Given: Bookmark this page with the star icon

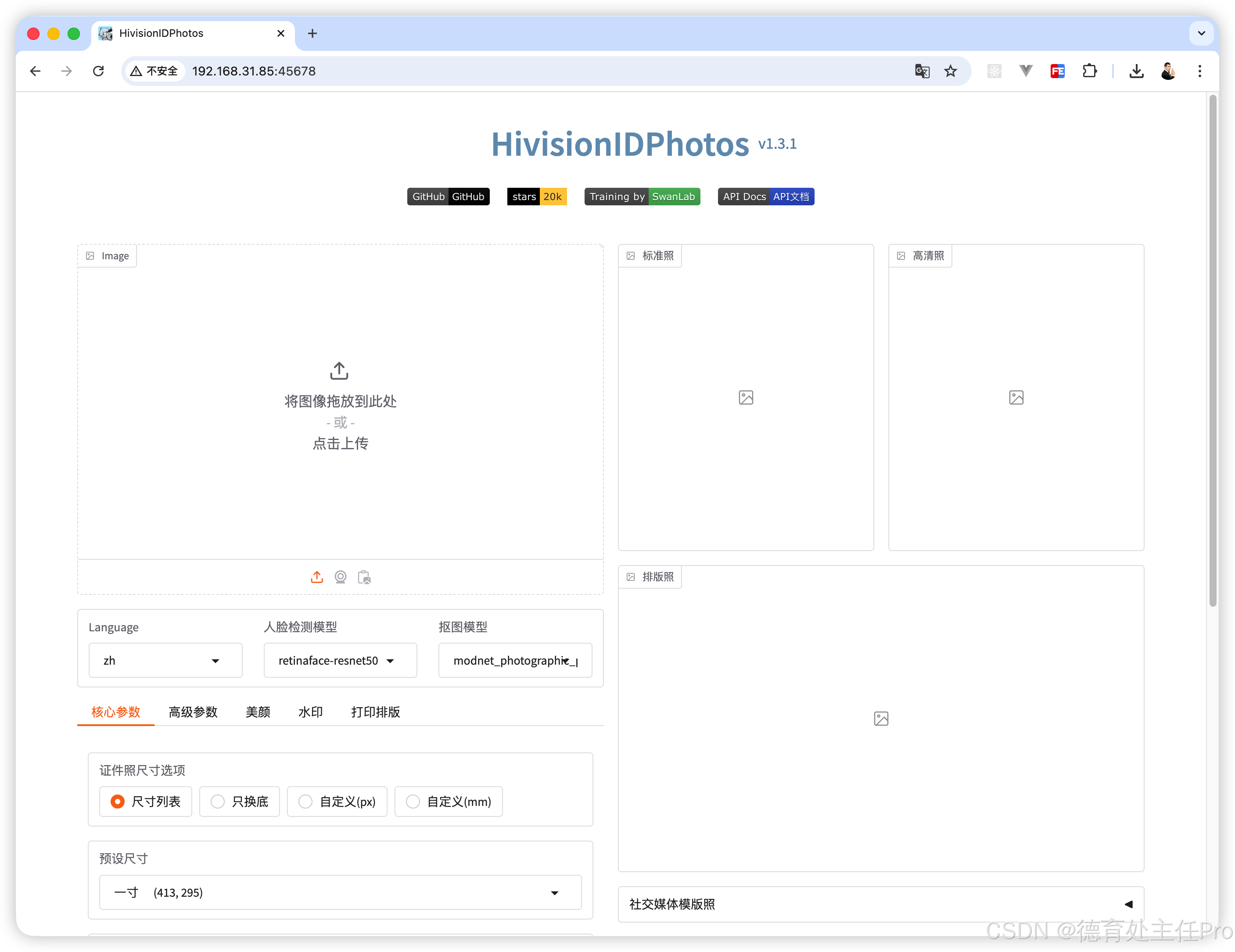Looking at the screenshot, I should coord(951,71).
